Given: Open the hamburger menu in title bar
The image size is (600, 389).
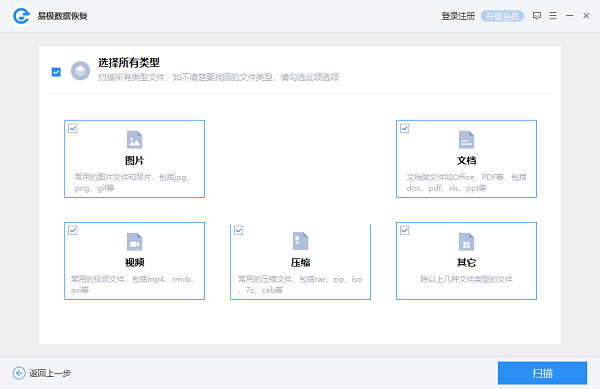Looking at the screenshot, I should (x=553, y=16).
